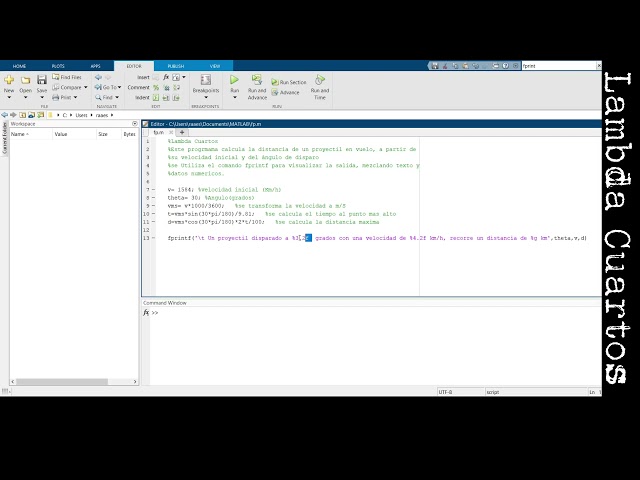Click the Find Files button
640x480 pixels.
coord(67,77)
